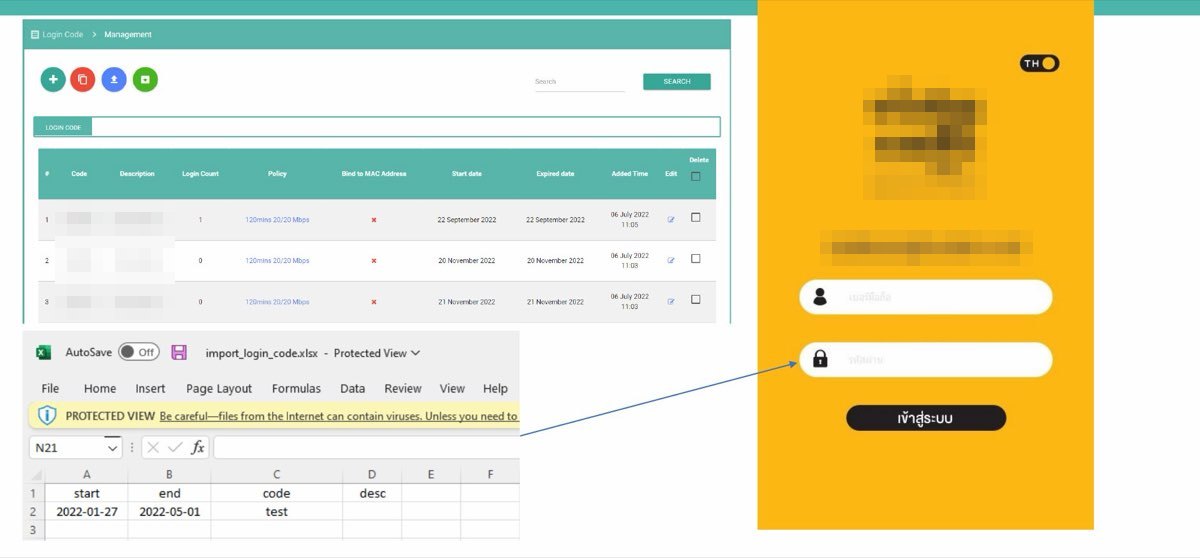Viewport: 1200px width, 558px height.
Task: Click the red copy icon button
Action: click(x=83, y=80)
